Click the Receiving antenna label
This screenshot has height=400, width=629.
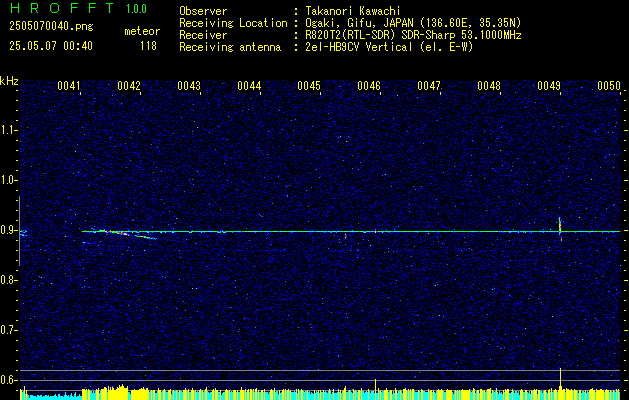tap(230, 47)
